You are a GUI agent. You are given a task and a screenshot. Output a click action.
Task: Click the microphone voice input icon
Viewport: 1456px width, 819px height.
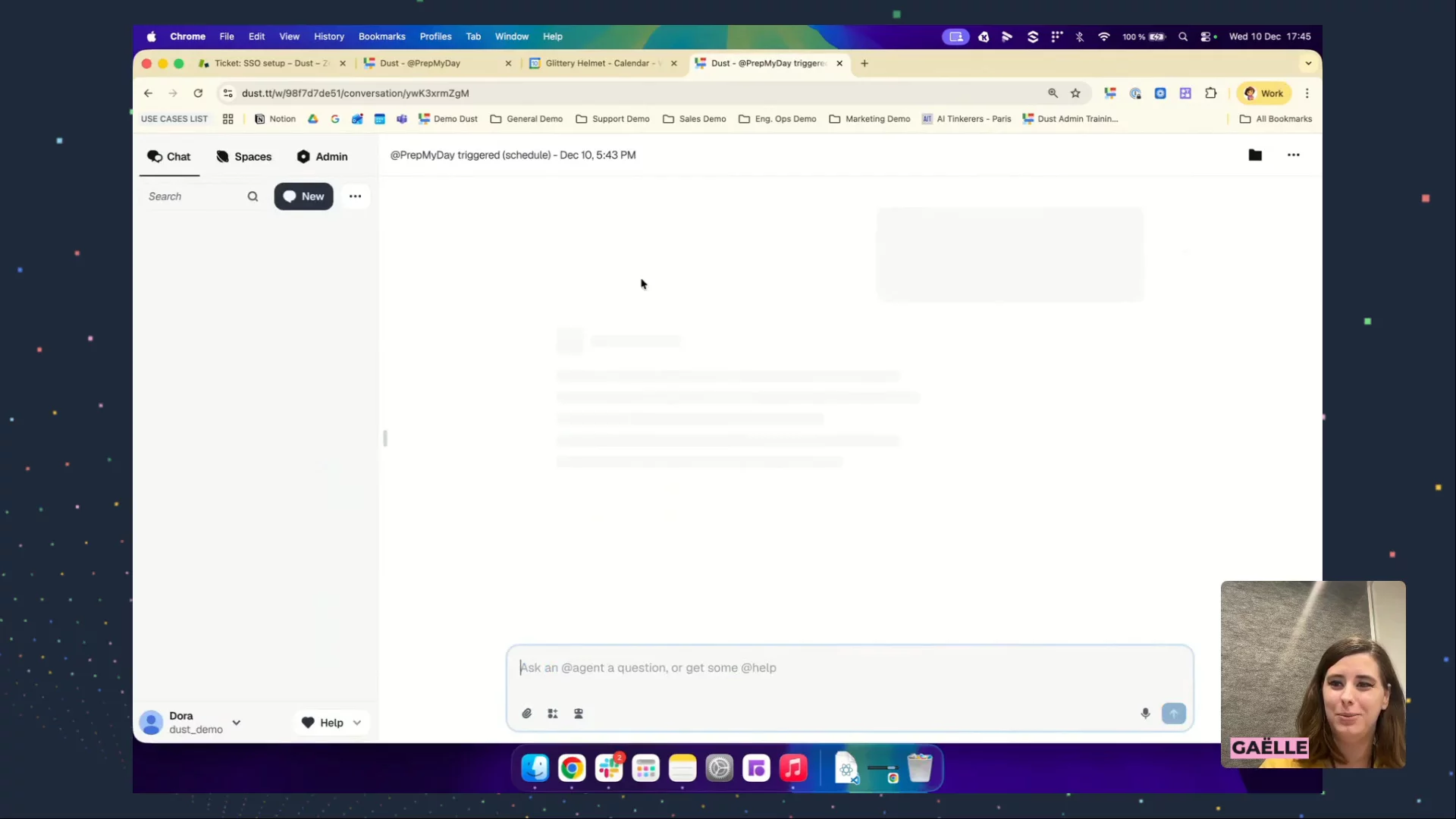[1145, 714]
